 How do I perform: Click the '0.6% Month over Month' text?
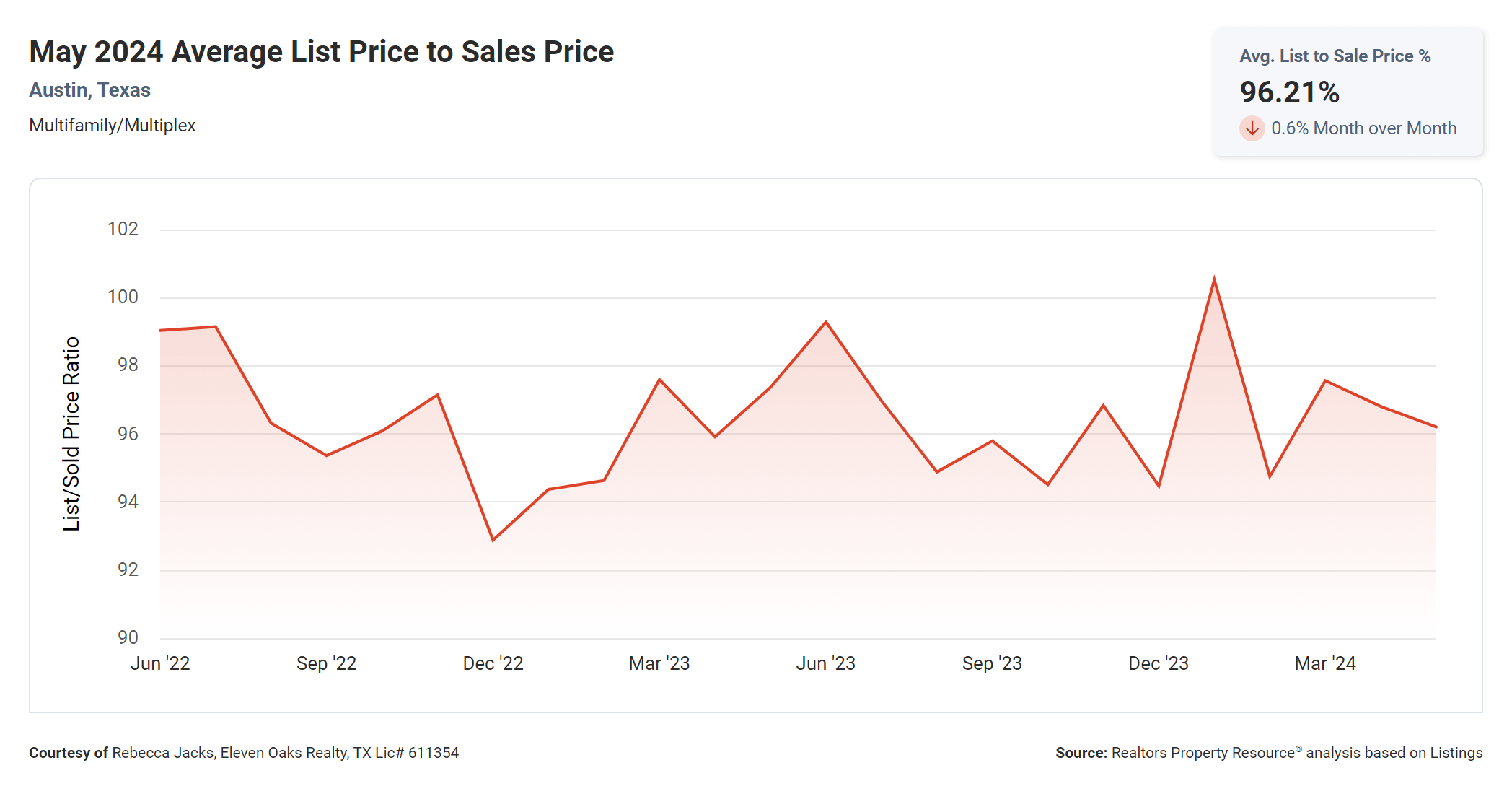click(x=1363, y=128)
